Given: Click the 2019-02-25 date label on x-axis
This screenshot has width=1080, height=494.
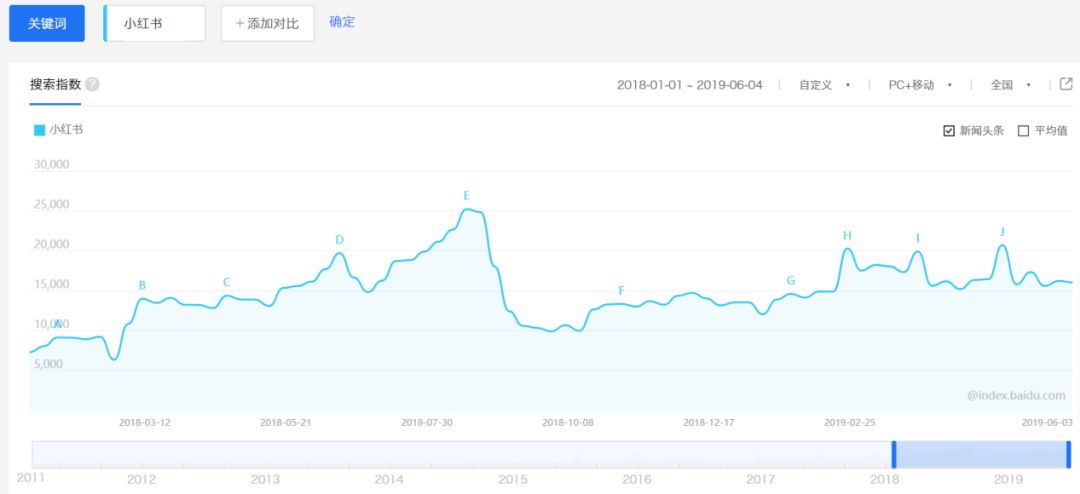Looking at the screenshot, I should 849,422.
